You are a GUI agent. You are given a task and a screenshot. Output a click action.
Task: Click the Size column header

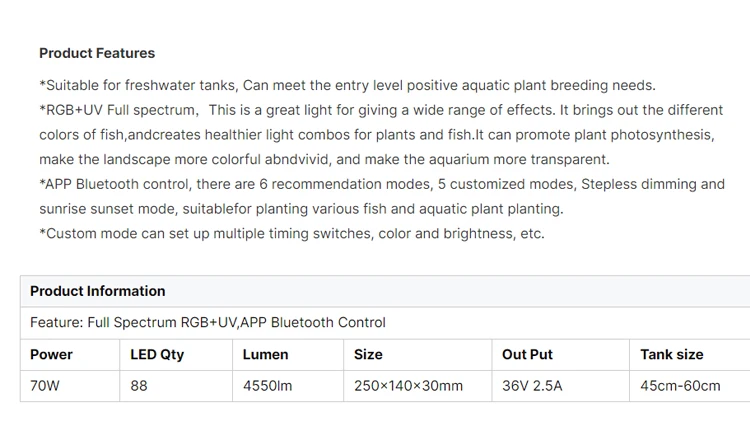click(x=418, y=355)
